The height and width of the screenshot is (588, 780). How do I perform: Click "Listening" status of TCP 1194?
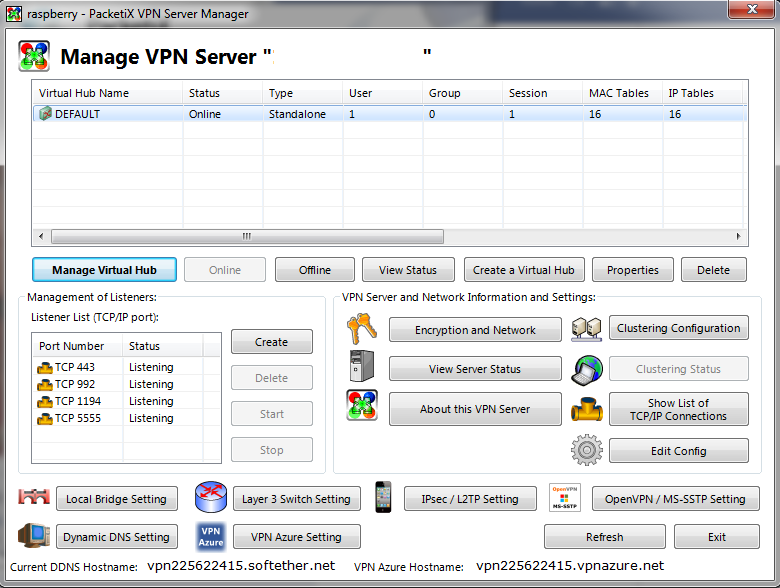pyautogui.click(x=151, y=401)
